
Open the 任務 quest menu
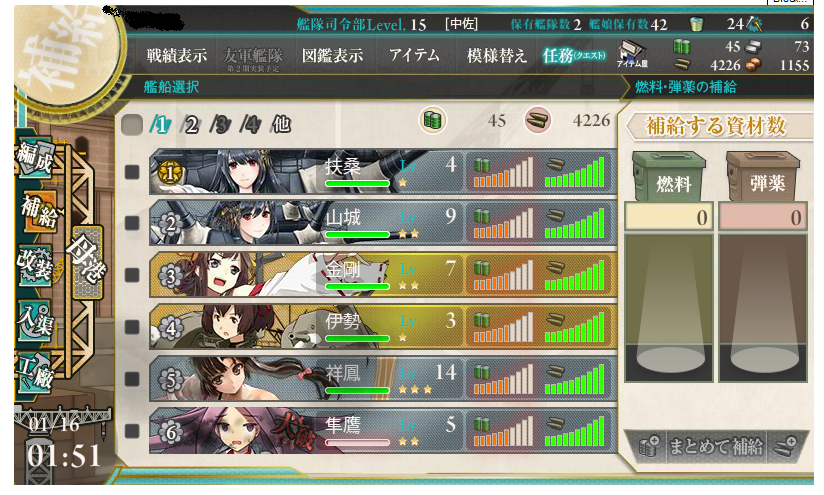pos(574,55)
